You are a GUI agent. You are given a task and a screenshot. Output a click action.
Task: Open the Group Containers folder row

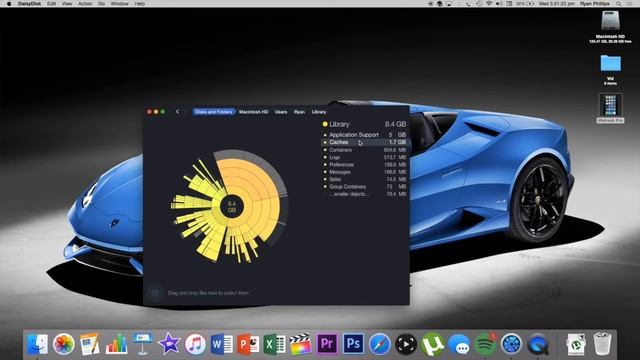[364, 187]
